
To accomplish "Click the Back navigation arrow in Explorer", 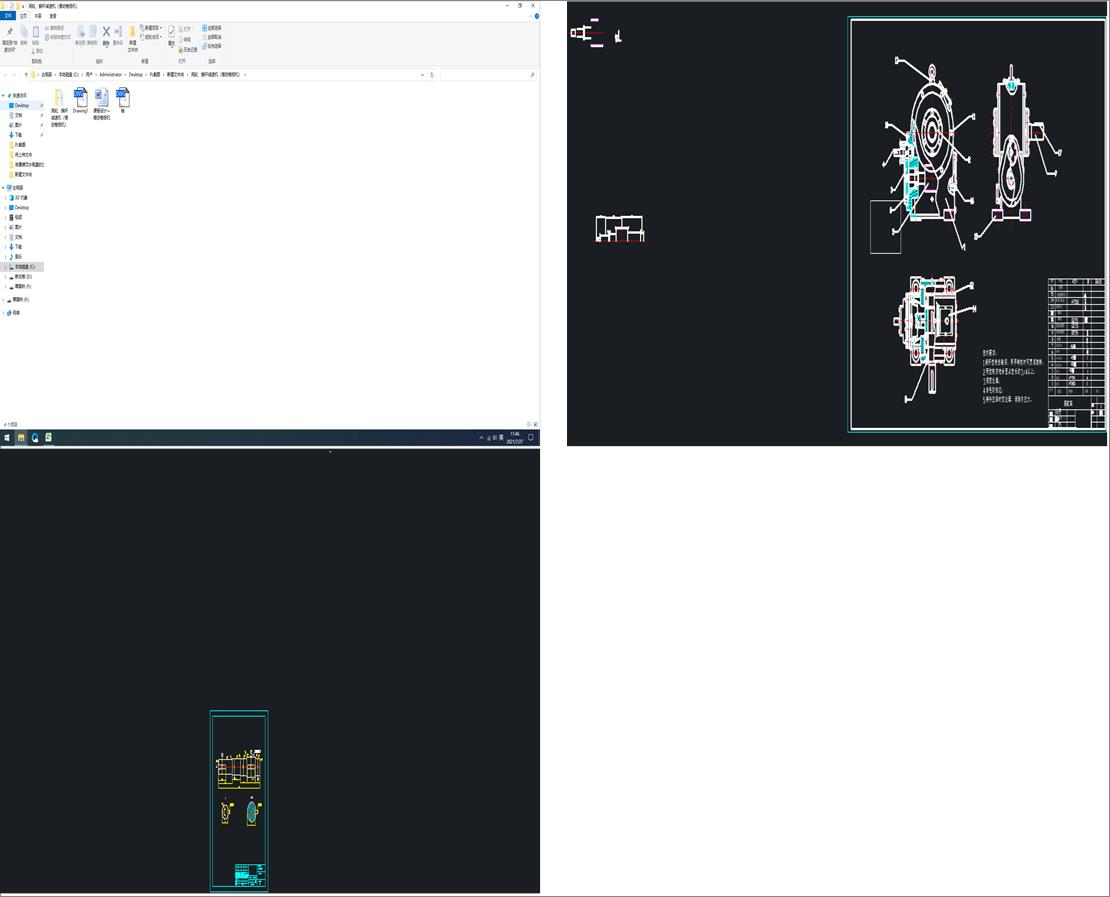I will click(6, 74).
